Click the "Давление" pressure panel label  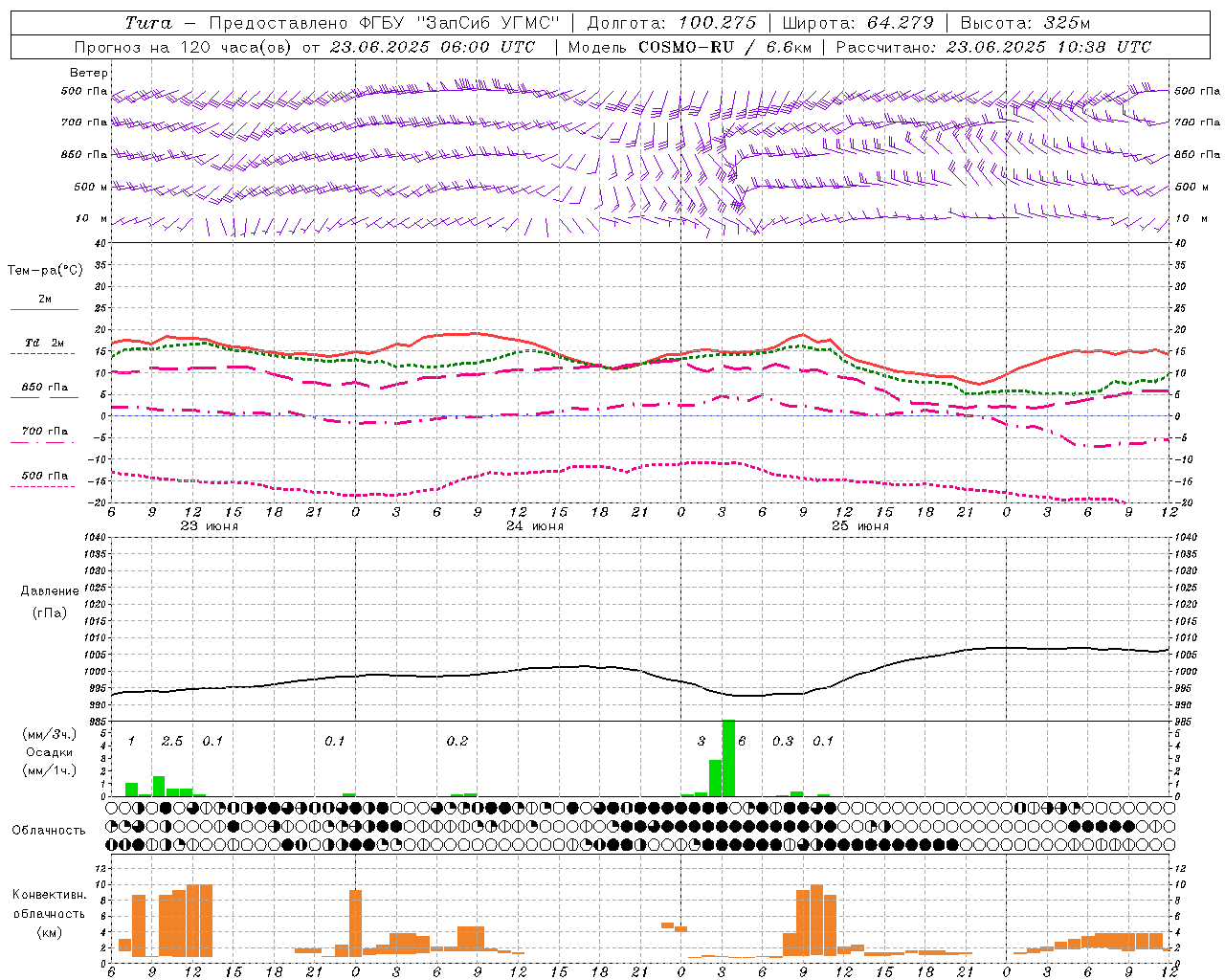[x=50, y=591]
